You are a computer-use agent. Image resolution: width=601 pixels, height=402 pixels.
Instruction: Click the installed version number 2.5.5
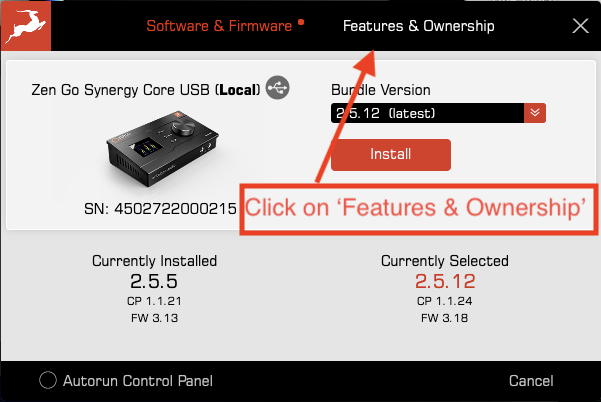click(x=154, y=281)
